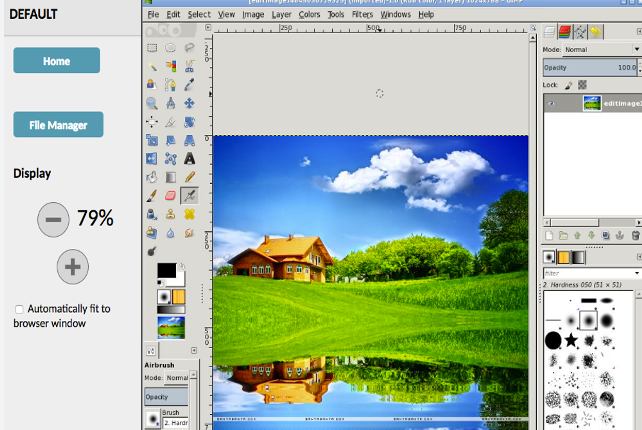Select the Blend gradient tool
Screen dimensions: 642x430
[170, 177]
